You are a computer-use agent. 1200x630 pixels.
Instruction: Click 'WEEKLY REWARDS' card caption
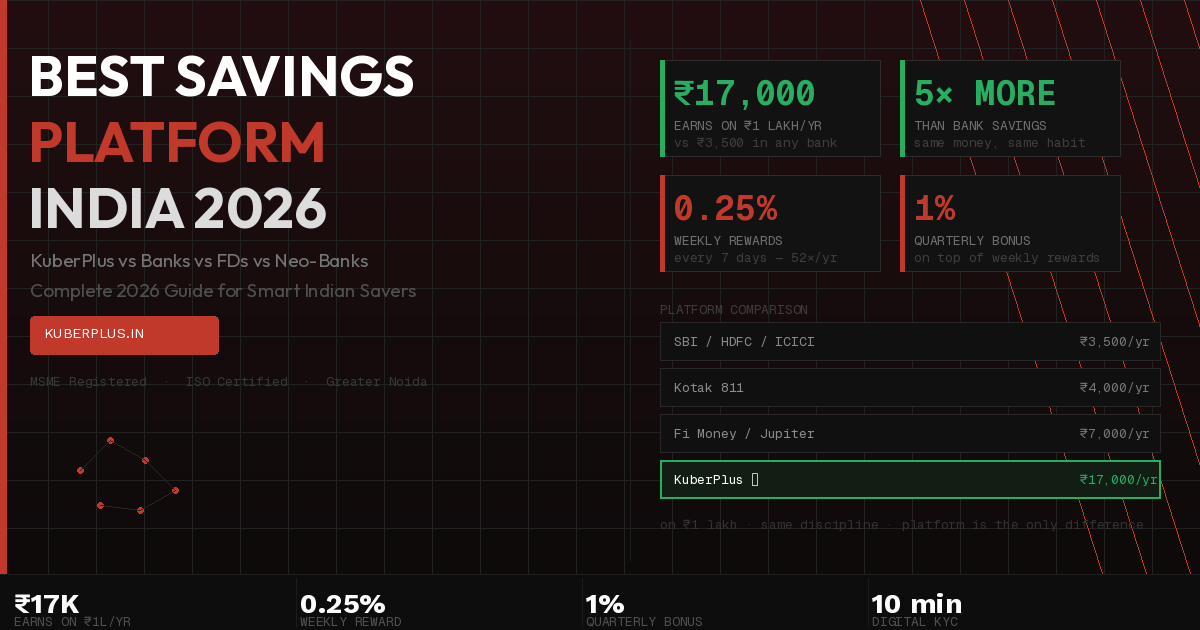[x=728, y=241]
